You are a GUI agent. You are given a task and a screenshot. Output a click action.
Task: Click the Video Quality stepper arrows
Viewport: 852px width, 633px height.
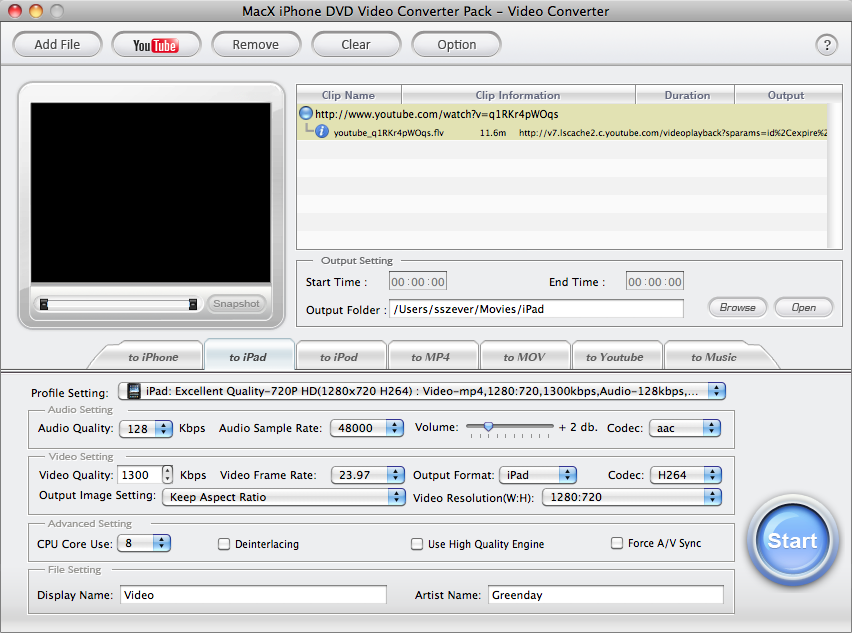[x=167, y=475]
